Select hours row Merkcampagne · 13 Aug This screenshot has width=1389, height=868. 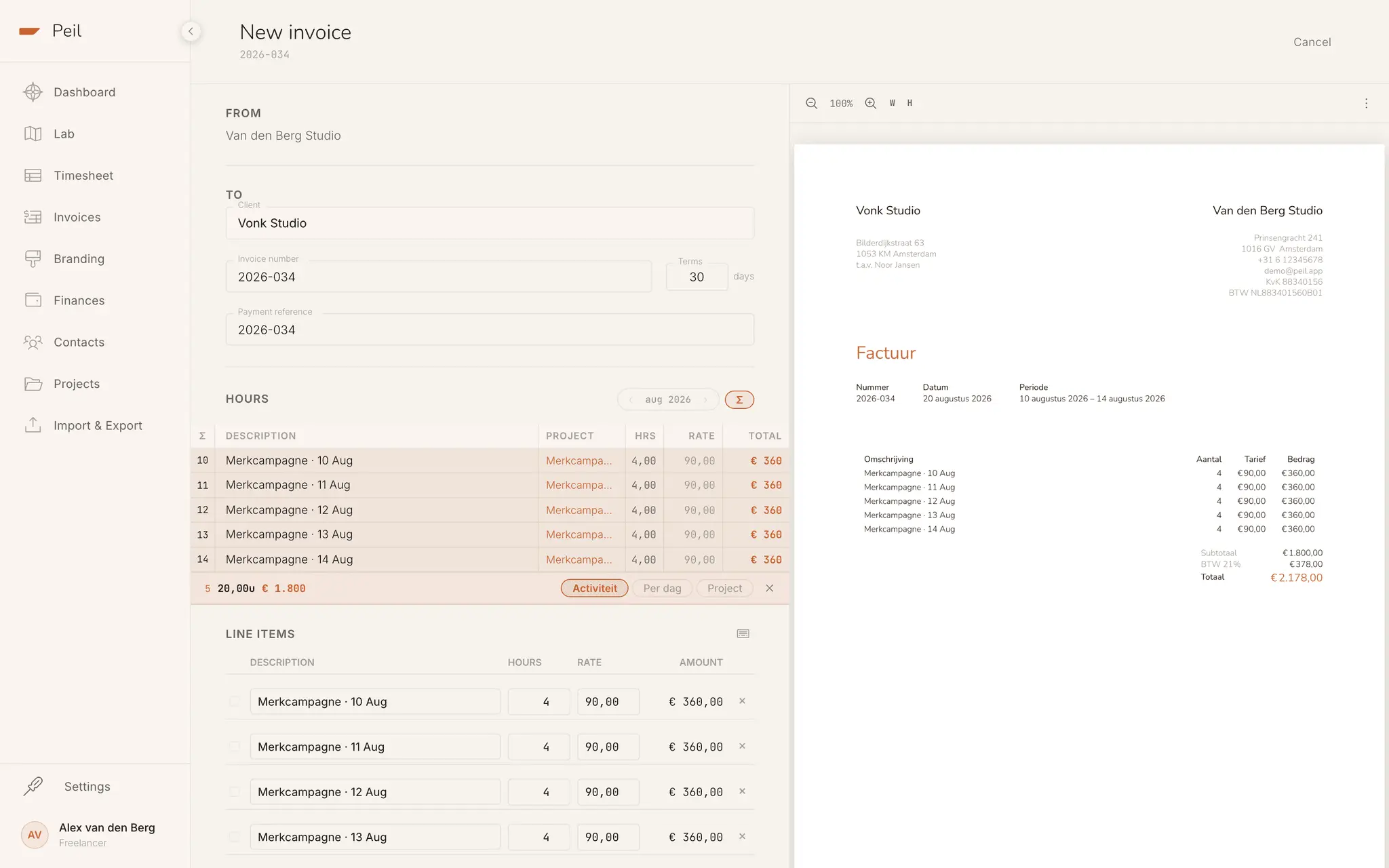[490, 535]
